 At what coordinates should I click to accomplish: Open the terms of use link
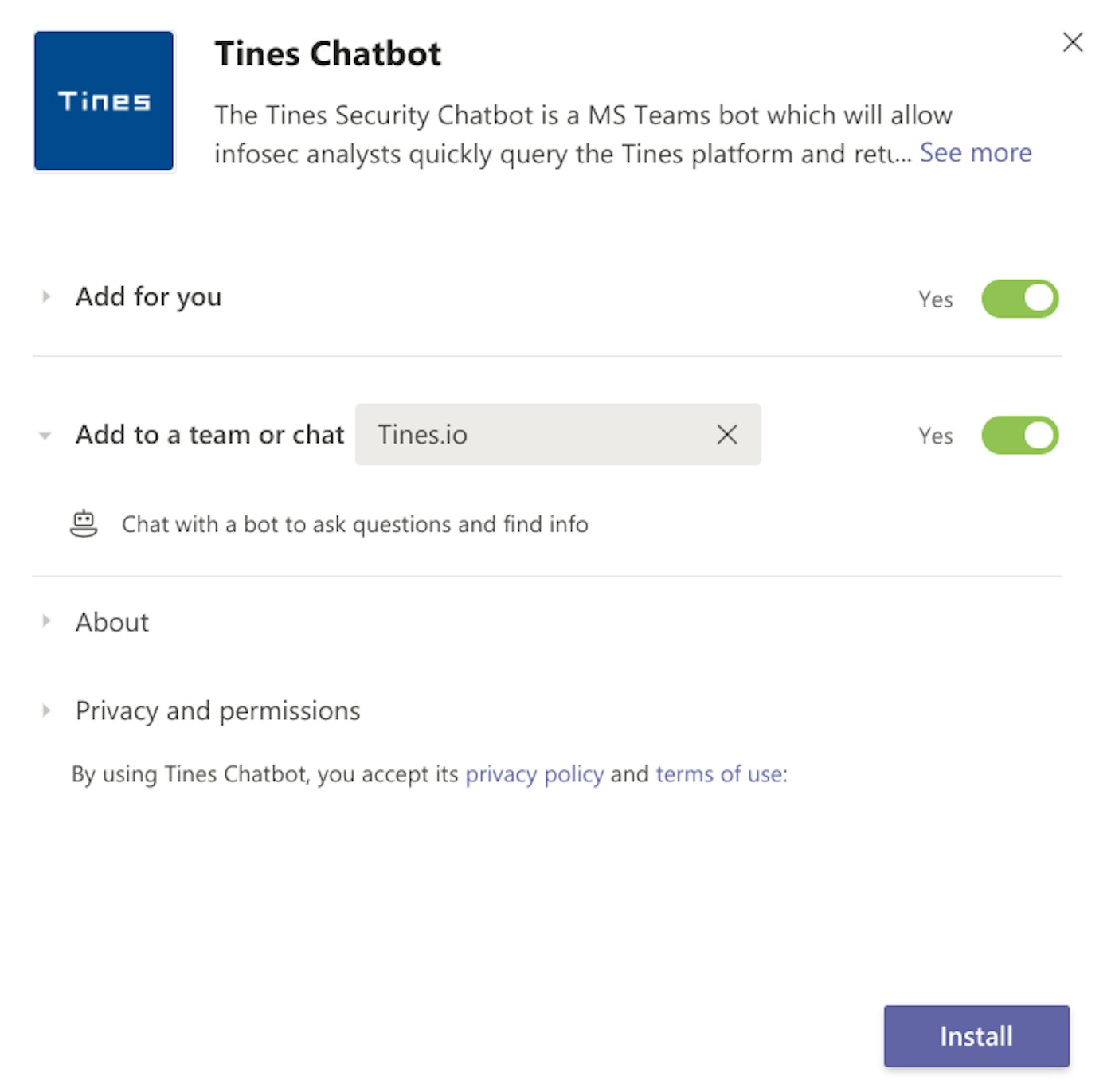(x=719, y=774)
